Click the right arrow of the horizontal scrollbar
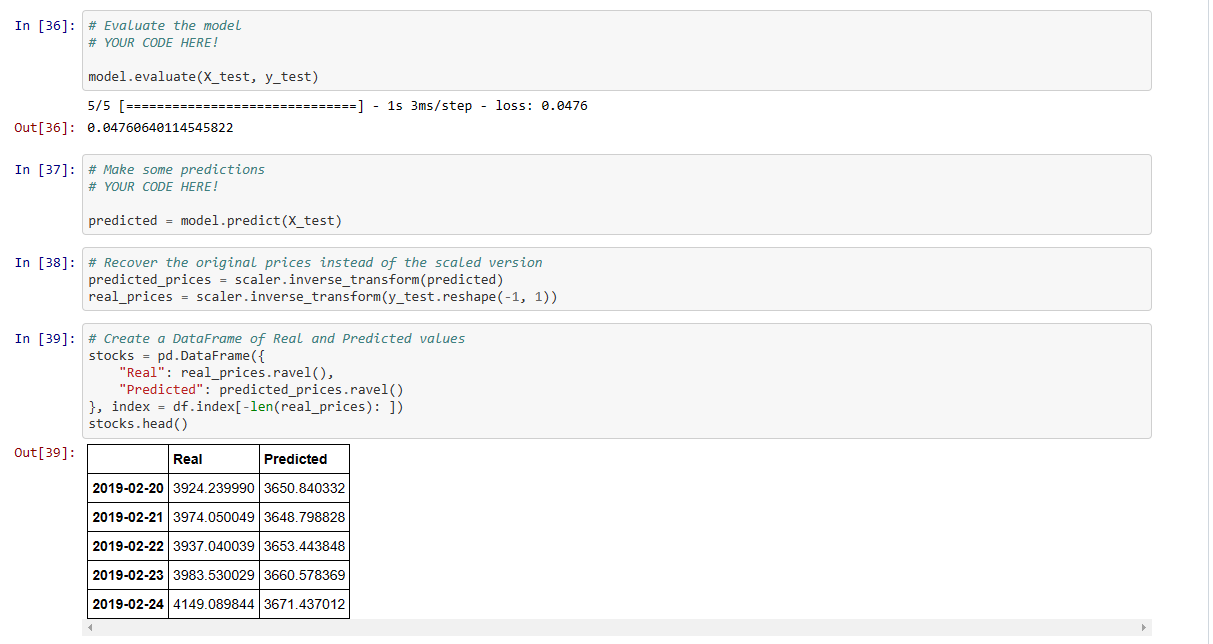The height and width of the screenshot is (644, 1213). 1144,628
